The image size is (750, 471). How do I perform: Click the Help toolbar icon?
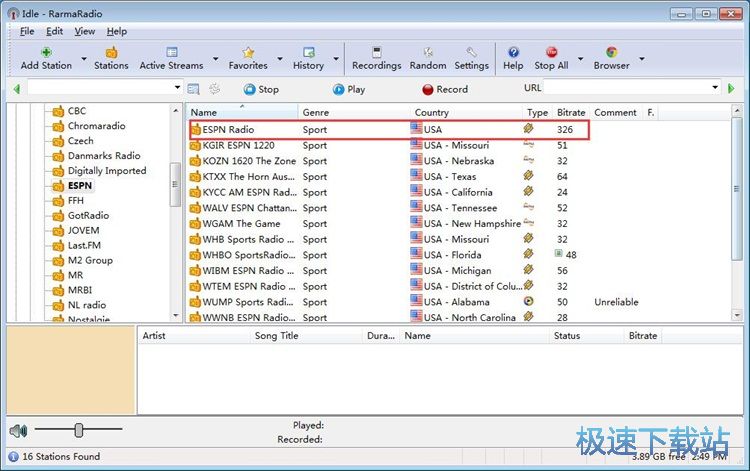513,58
